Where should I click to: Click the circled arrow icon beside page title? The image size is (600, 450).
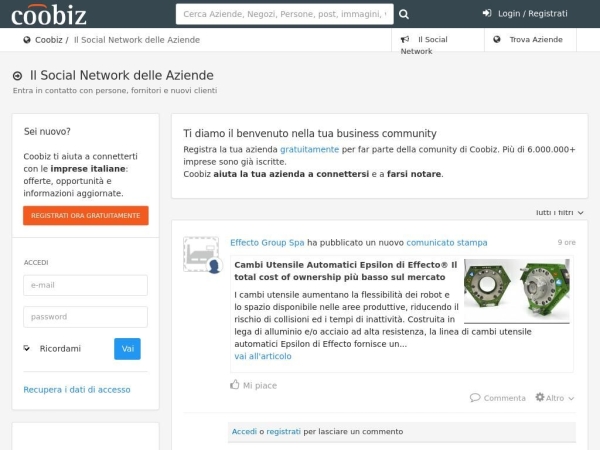click(18, 76)
